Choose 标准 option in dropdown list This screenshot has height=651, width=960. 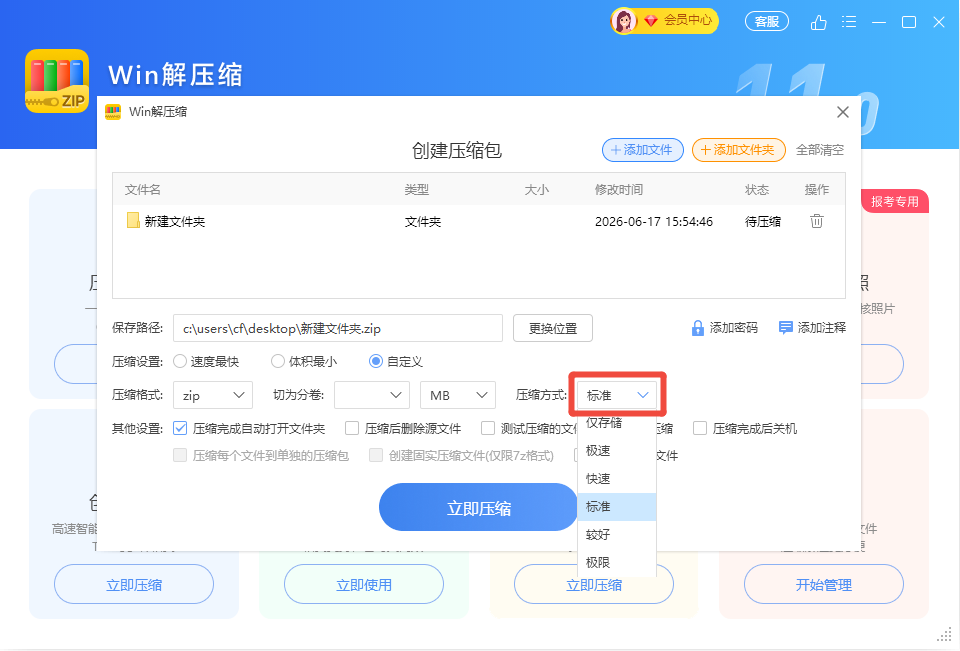pos(617,506)
